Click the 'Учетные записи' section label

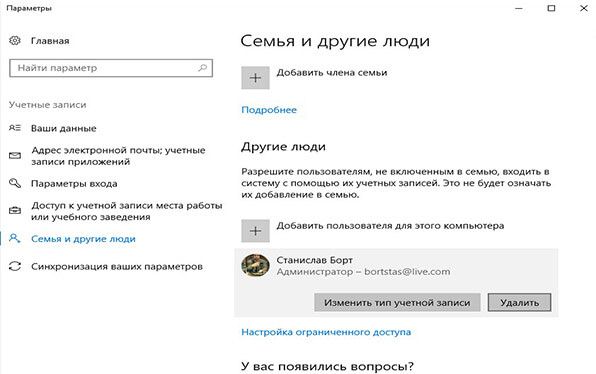click(48, 105)
